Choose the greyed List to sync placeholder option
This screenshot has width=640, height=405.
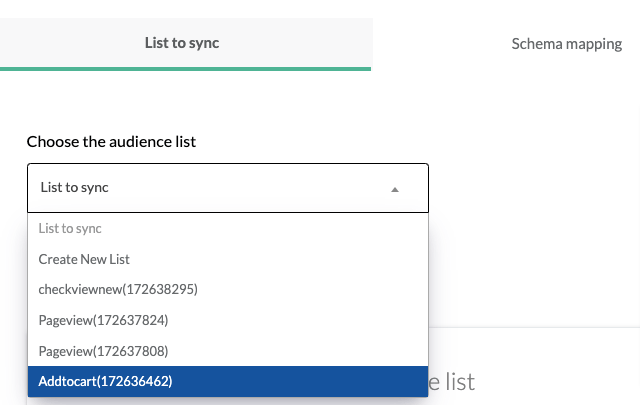pyautogui.click(x=228, y=229)
